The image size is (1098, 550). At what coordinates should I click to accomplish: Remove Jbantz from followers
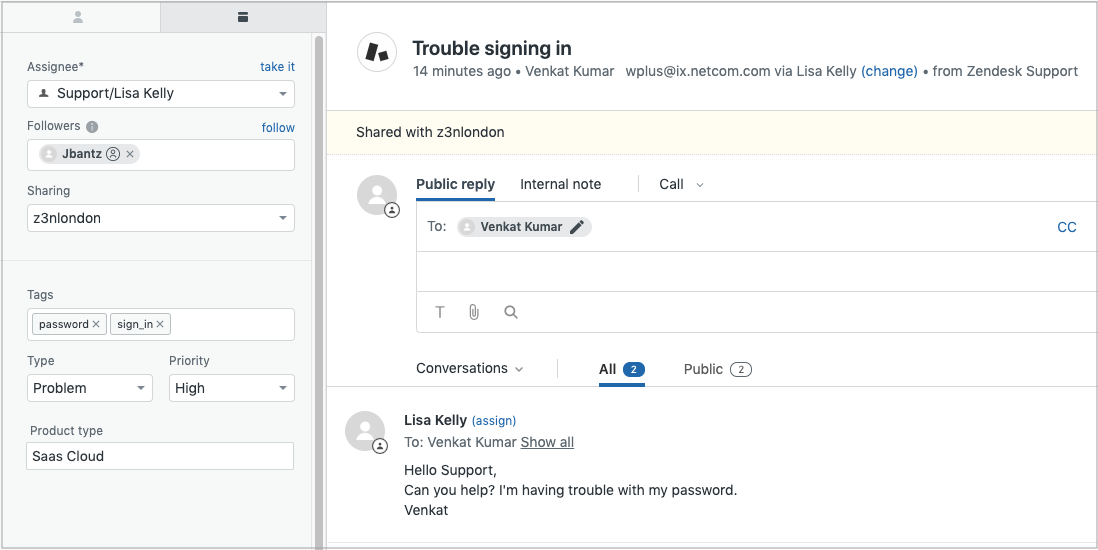(130, 154)
